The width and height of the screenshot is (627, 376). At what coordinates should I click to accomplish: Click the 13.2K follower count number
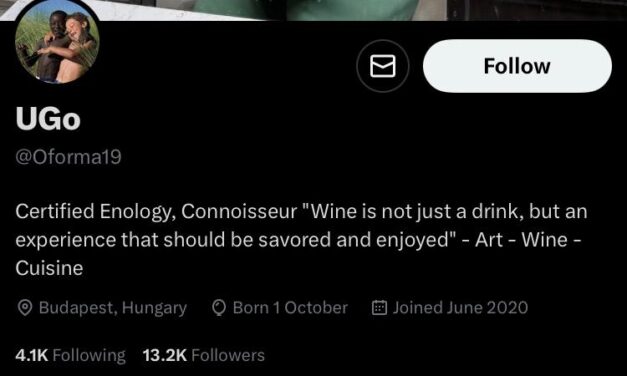(x=165, y=355)
